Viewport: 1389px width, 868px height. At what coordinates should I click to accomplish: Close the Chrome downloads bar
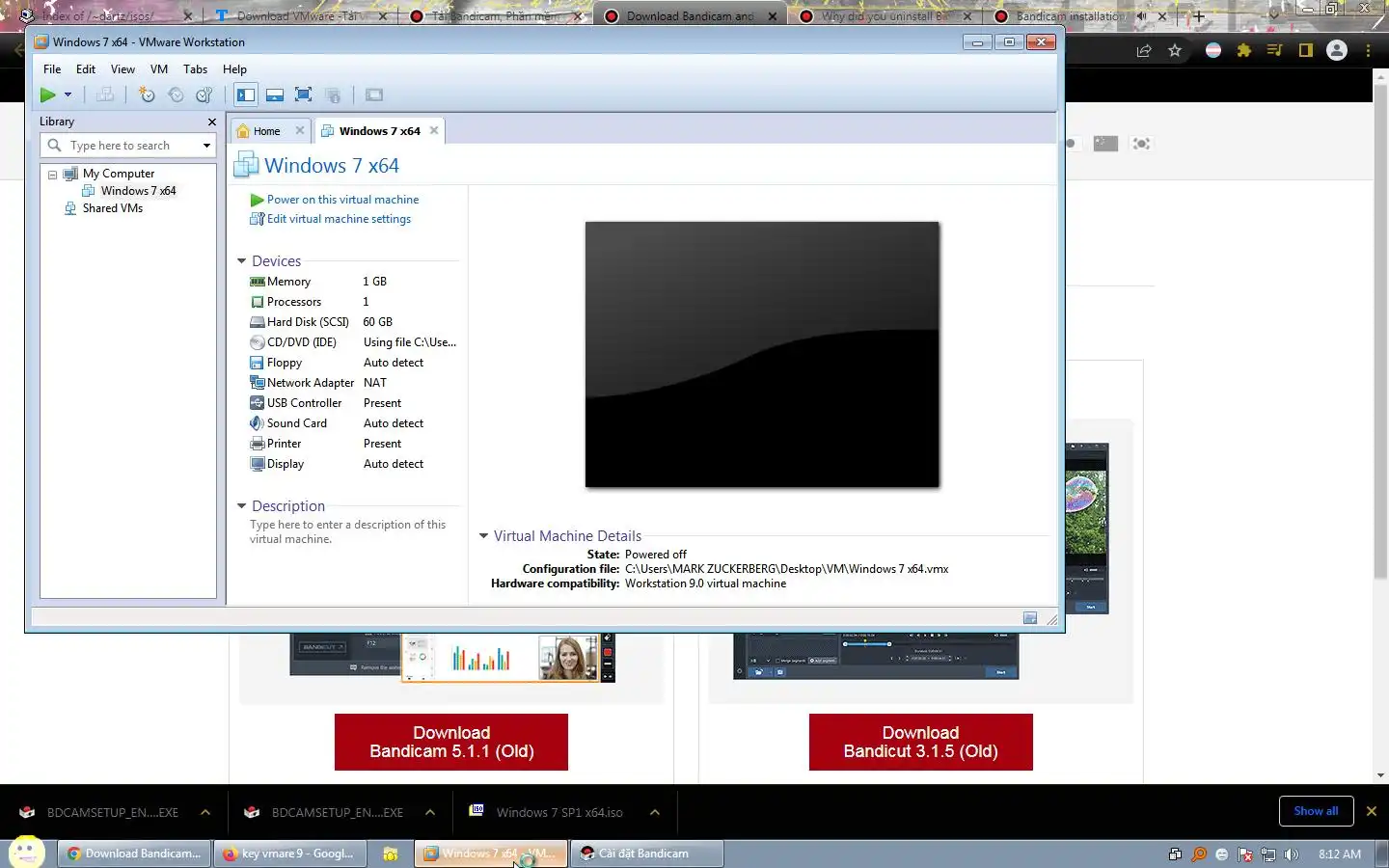pyautogui.click(x=1372, y=811)
